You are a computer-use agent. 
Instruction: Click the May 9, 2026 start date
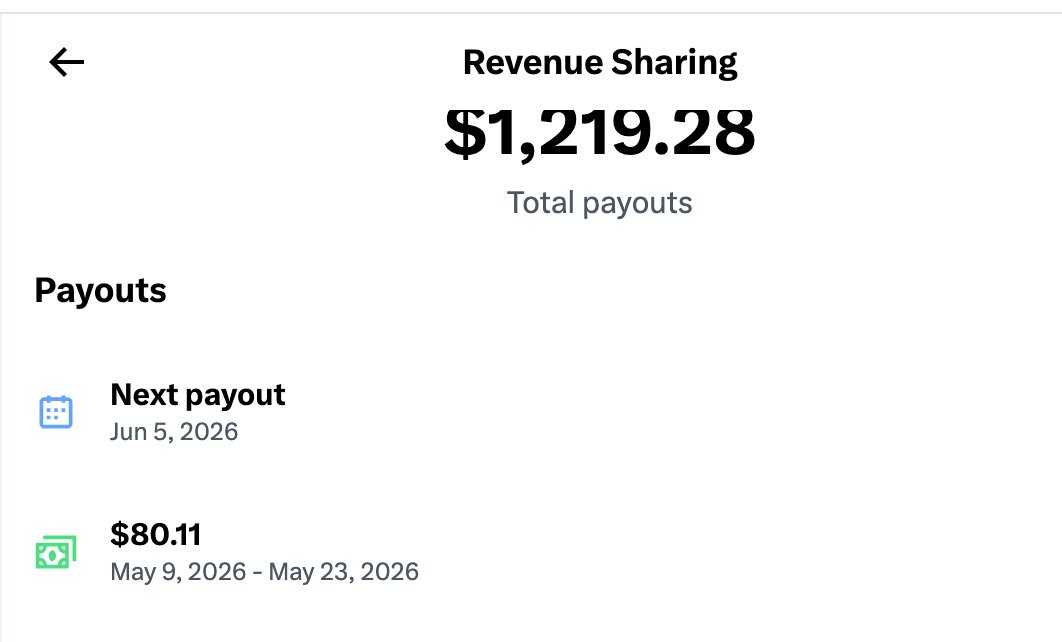[x=178, y=572]
